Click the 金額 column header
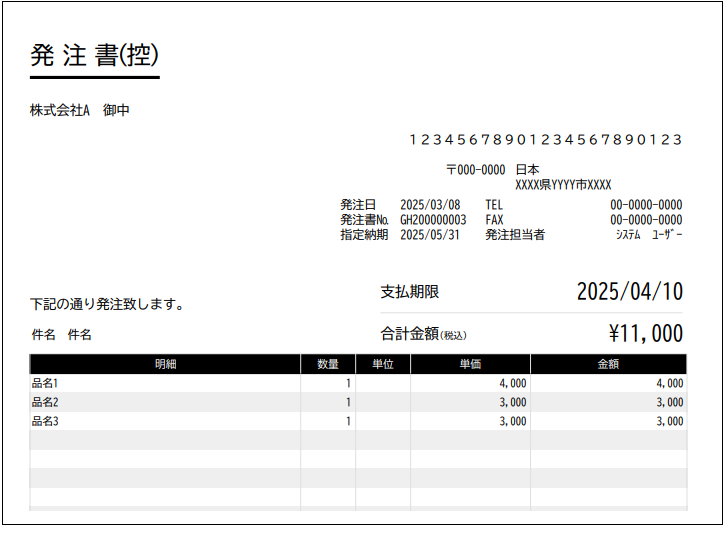 (608, 364)
